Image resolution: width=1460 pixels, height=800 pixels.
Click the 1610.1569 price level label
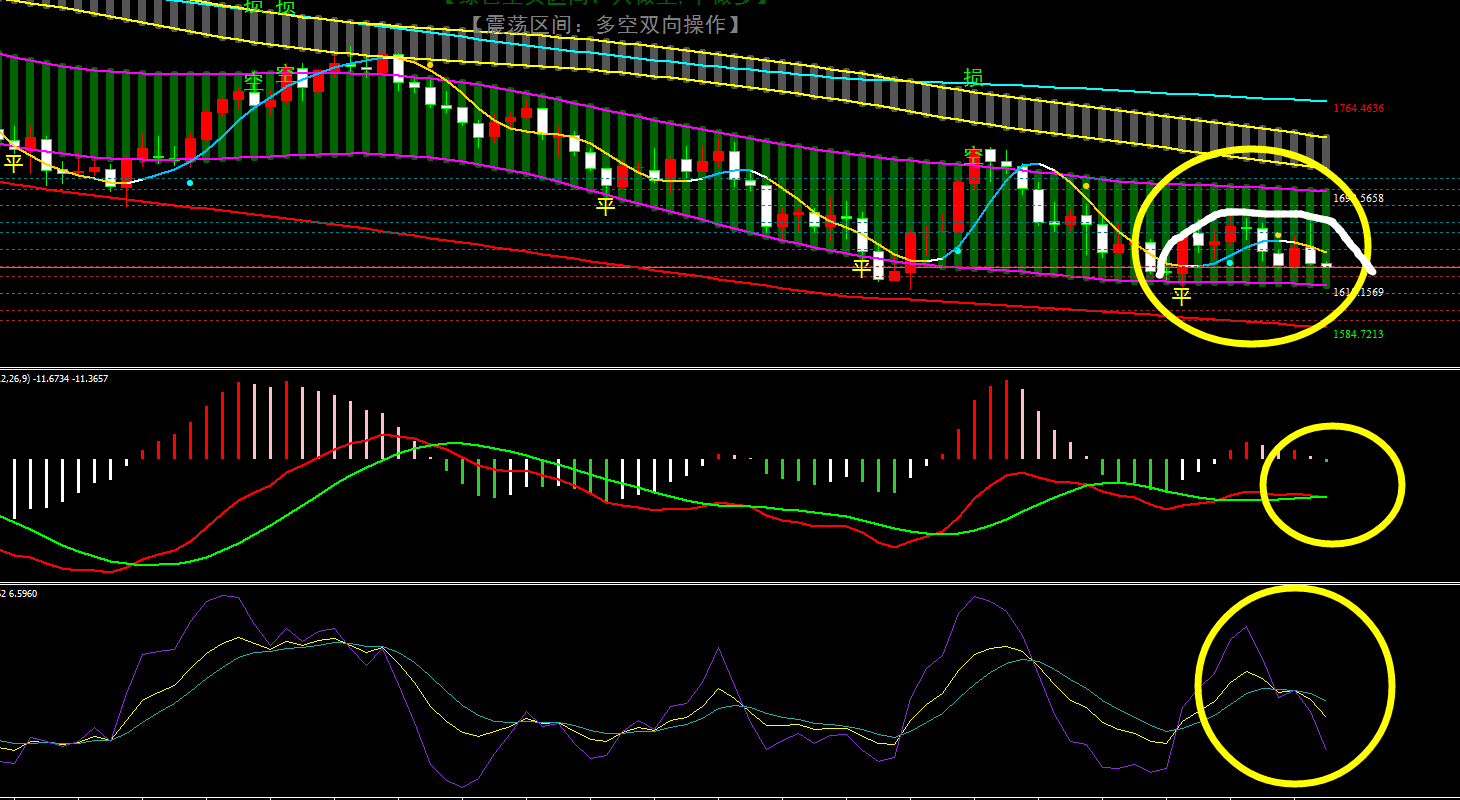pyautogui.click(x=1358, y=292)
